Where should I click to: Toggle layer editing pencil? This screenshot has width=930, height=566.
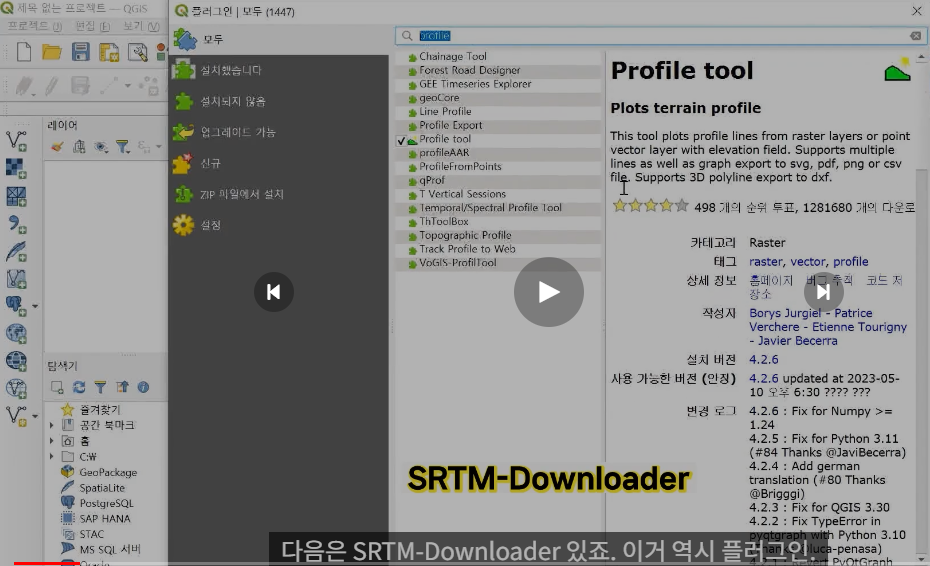pyautogui.click(x=51, y=87)
